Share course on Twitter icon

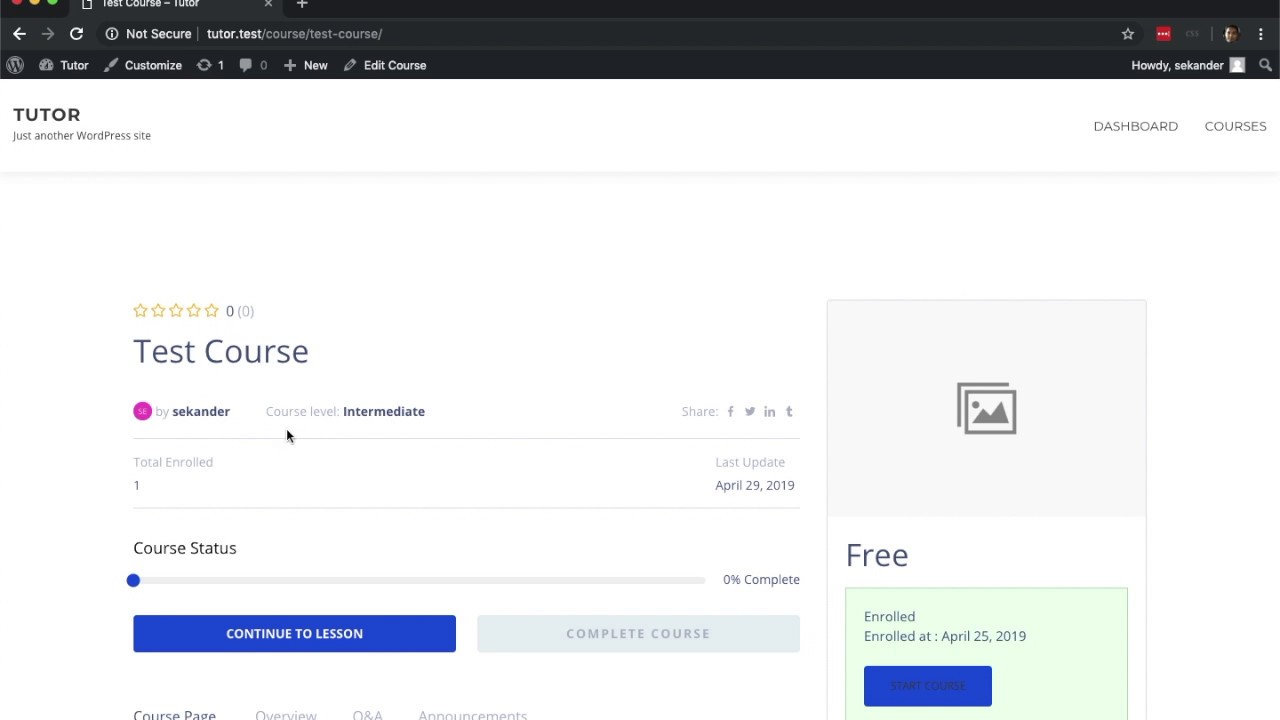749,411
